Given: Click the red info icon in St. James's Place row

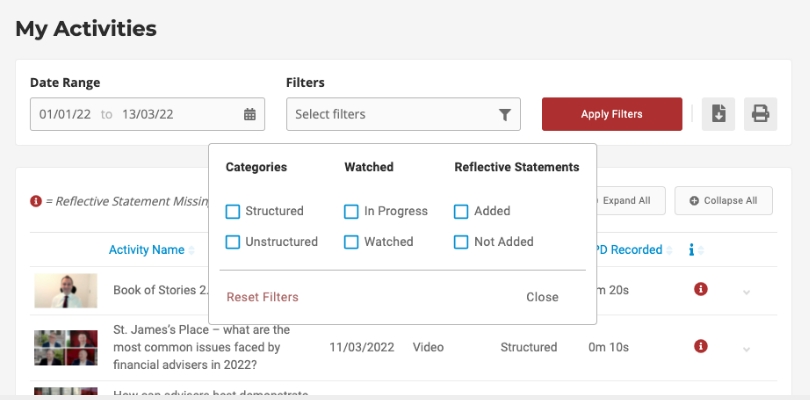Looking at the screenshot, I should [x=700, y=346].
